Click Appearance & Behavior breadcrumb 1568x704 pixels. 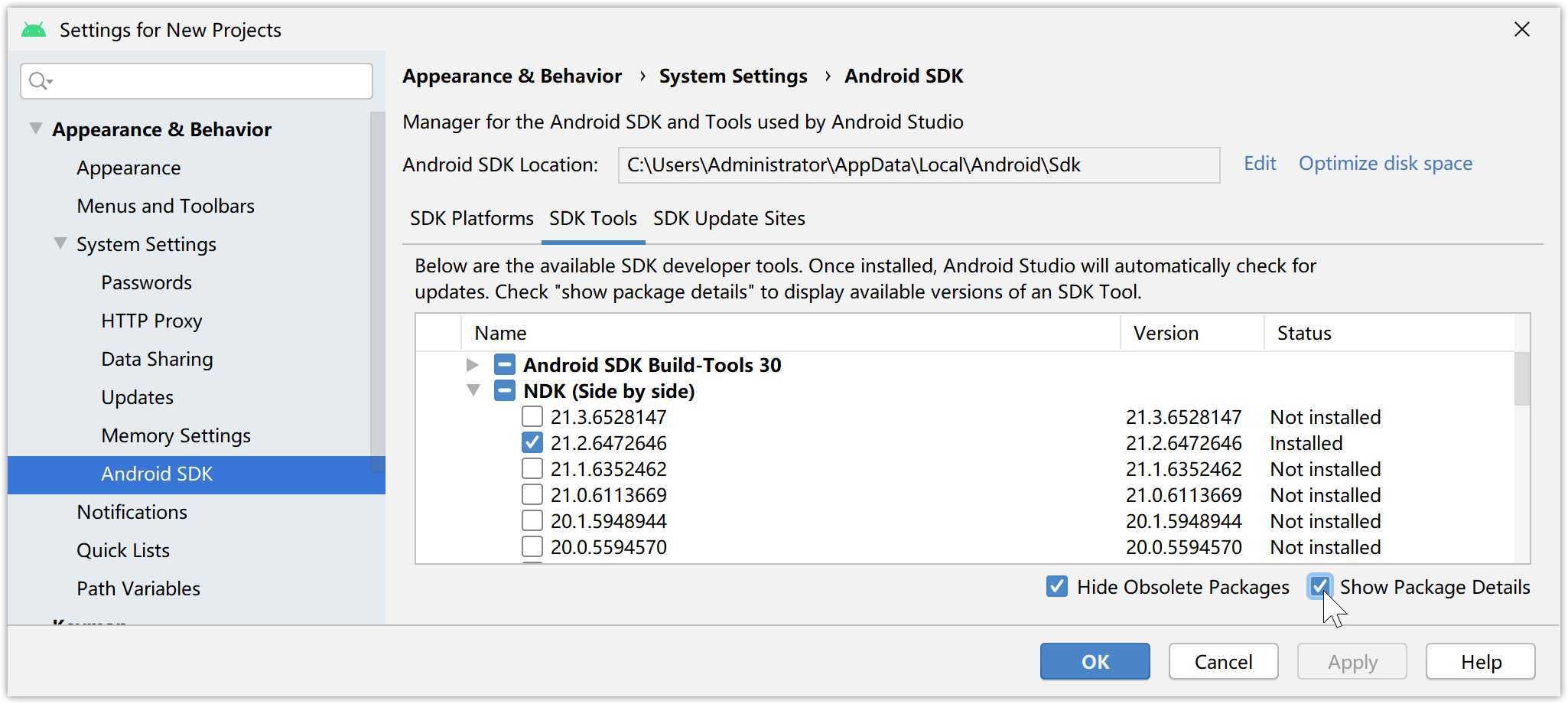512,76
